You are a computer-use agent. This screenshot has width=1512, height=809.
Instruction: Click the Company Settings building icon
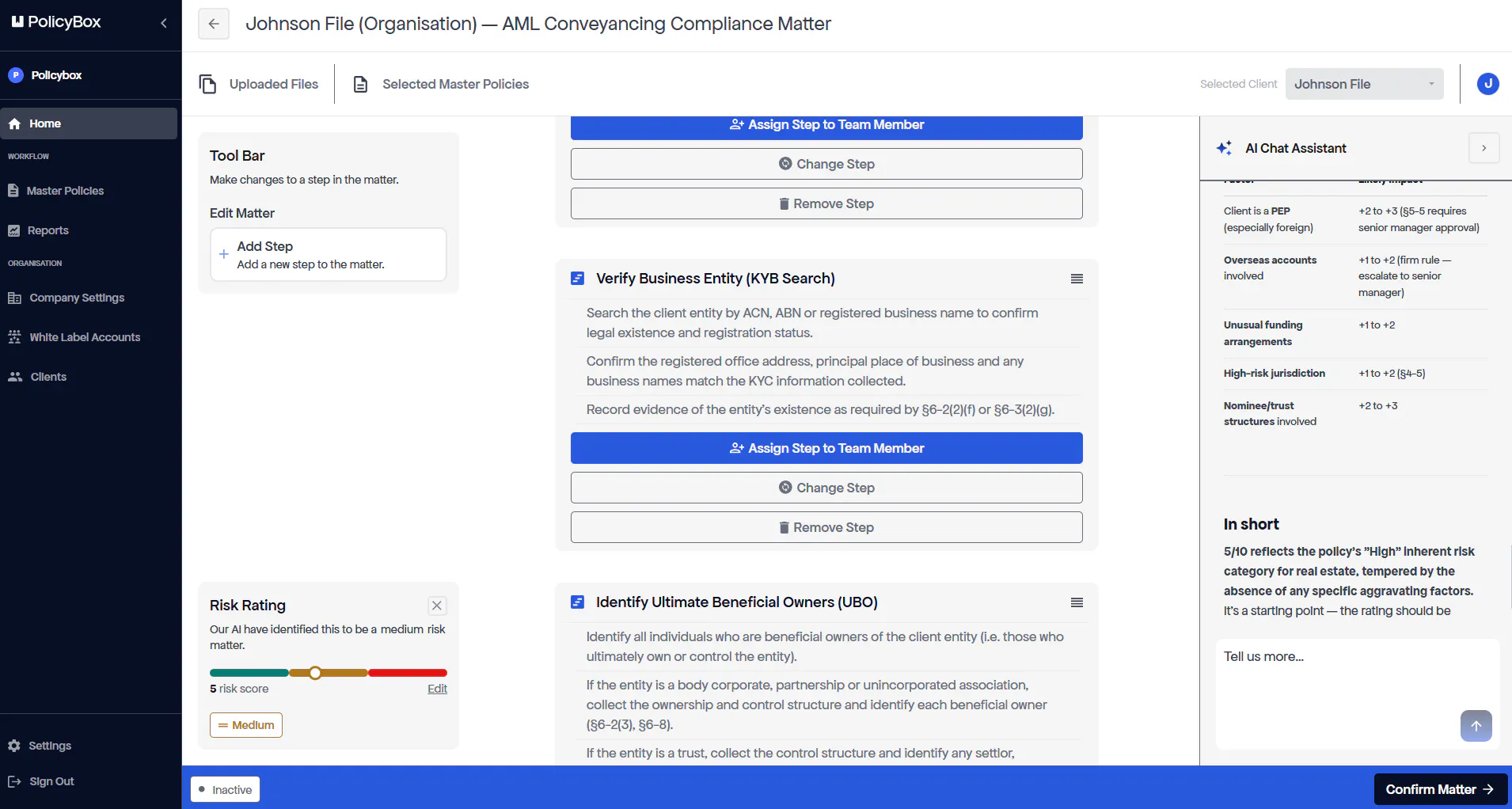14,298
